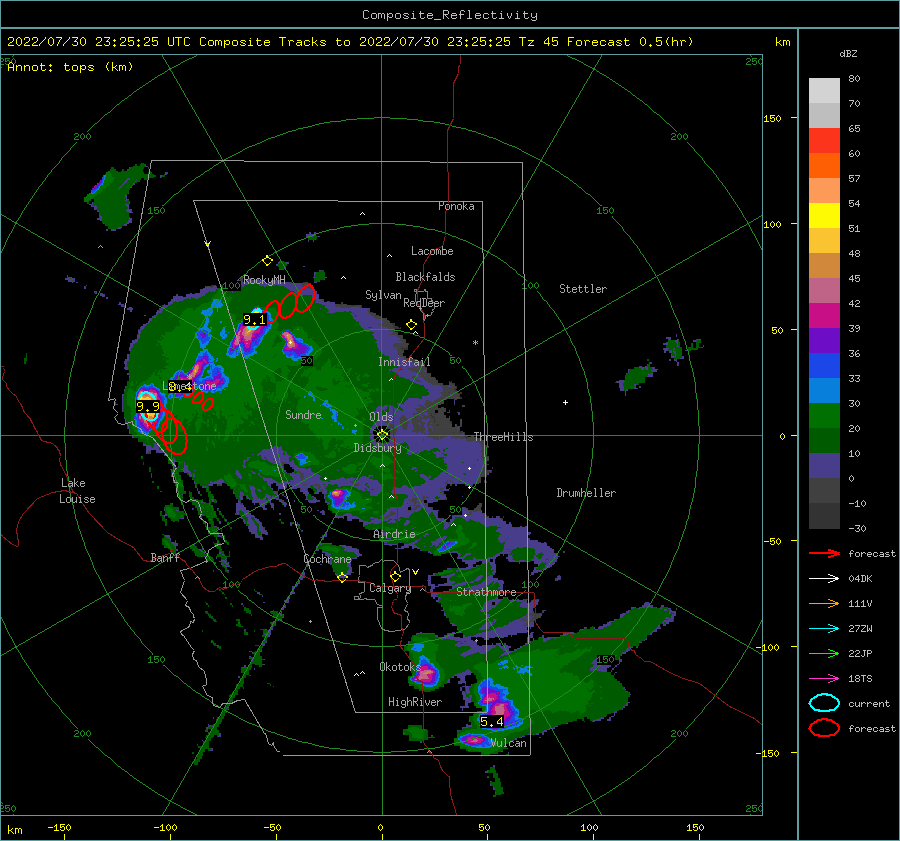Click the radar site marker at Olds
This screenshot has width=900, height=841.
[x=382, y=435]
